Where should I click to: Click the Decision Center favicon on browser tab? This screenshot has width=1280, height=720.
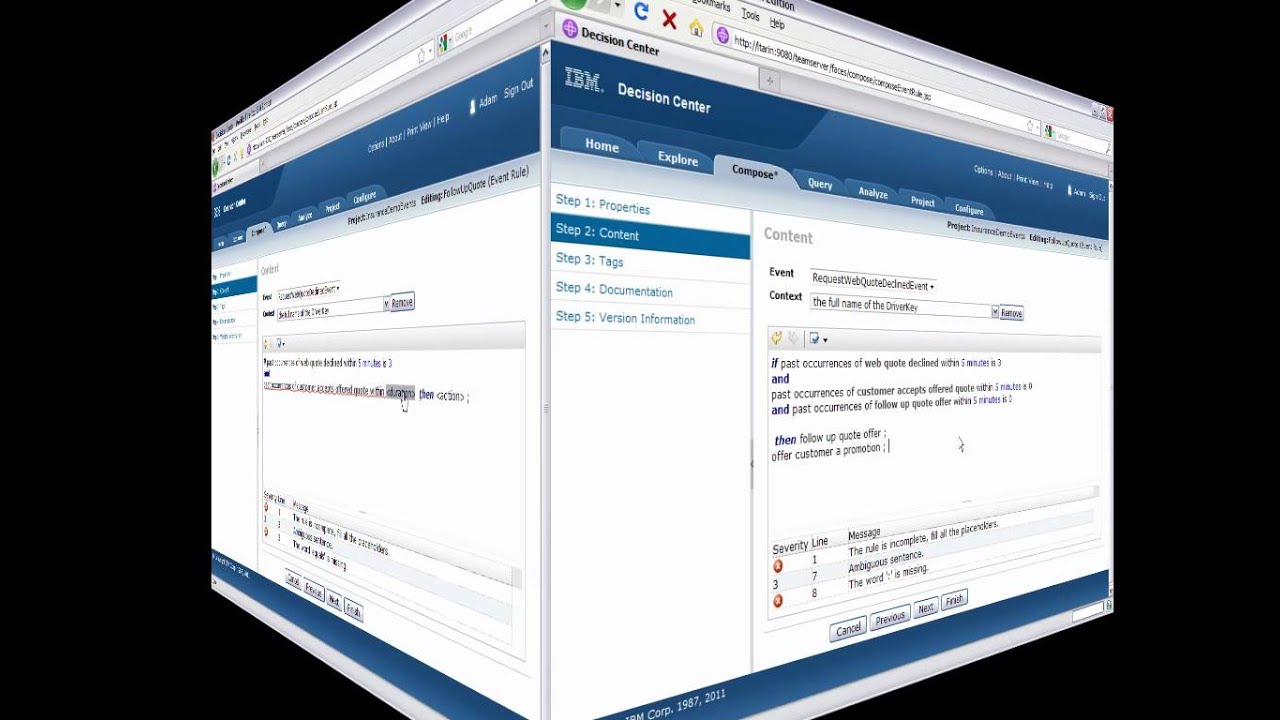pos(571,27)
